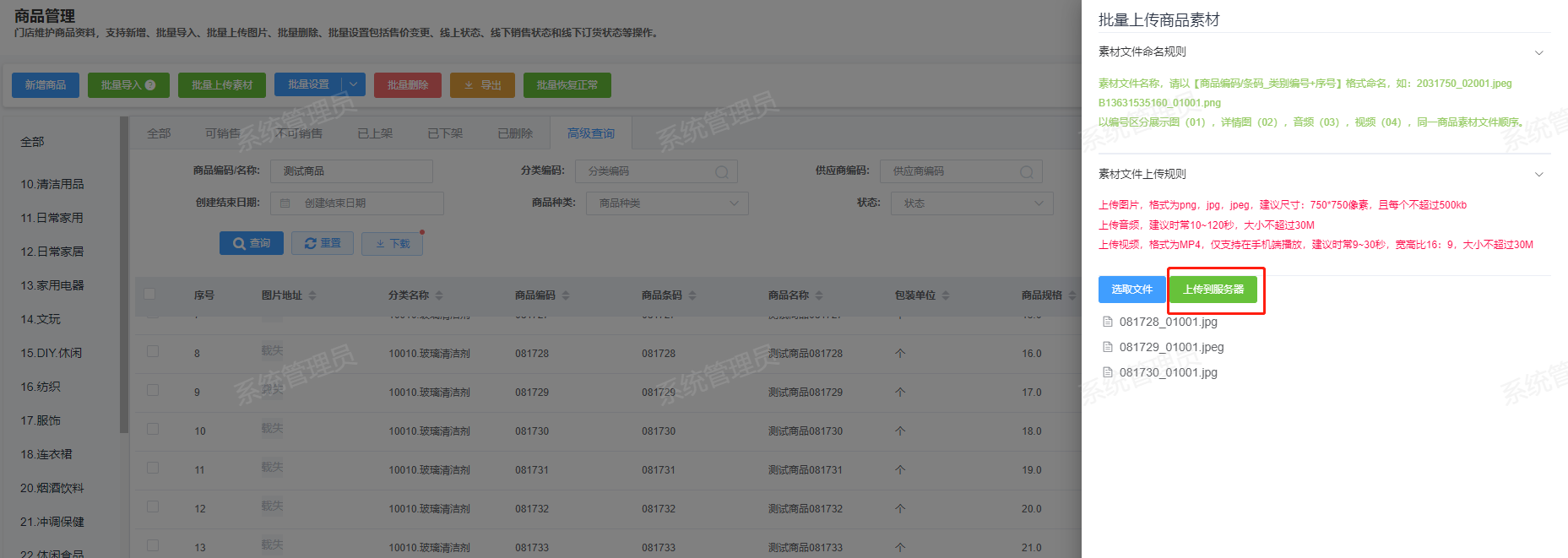
Task: Collapse the 素材文件上传规则 section
Action: 1538,175
